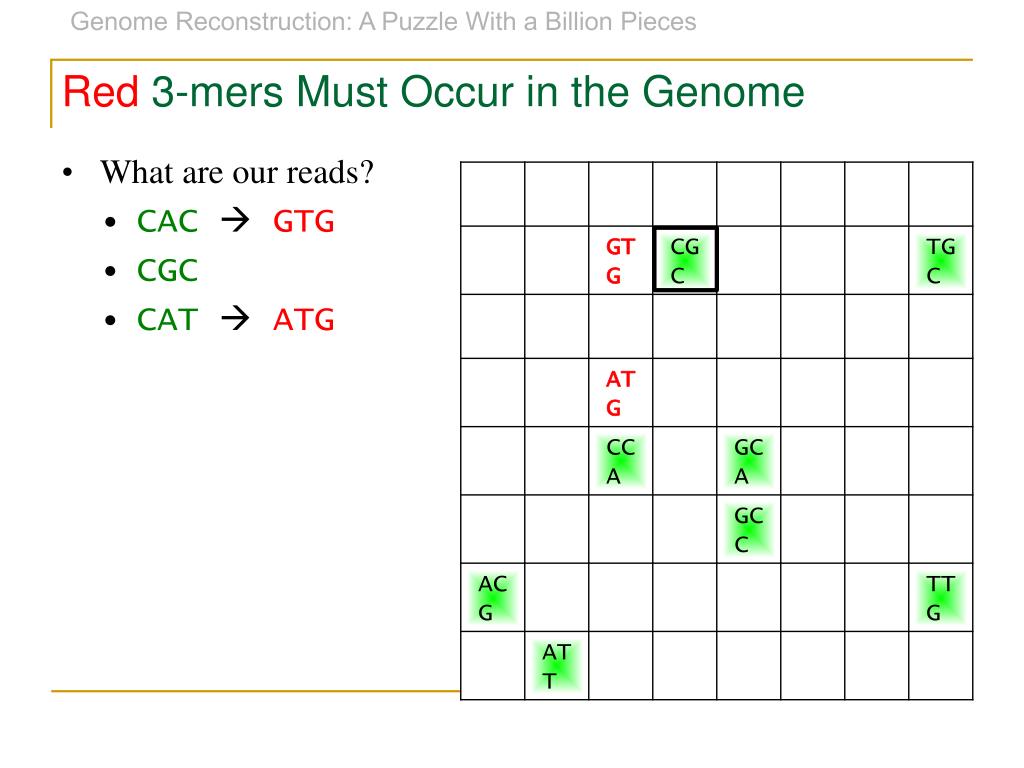The height and width of the screenshot is (768, 1024).
Task: Click the 'Genome Reconstruction' header text
Action: click(x=383, y=22)
